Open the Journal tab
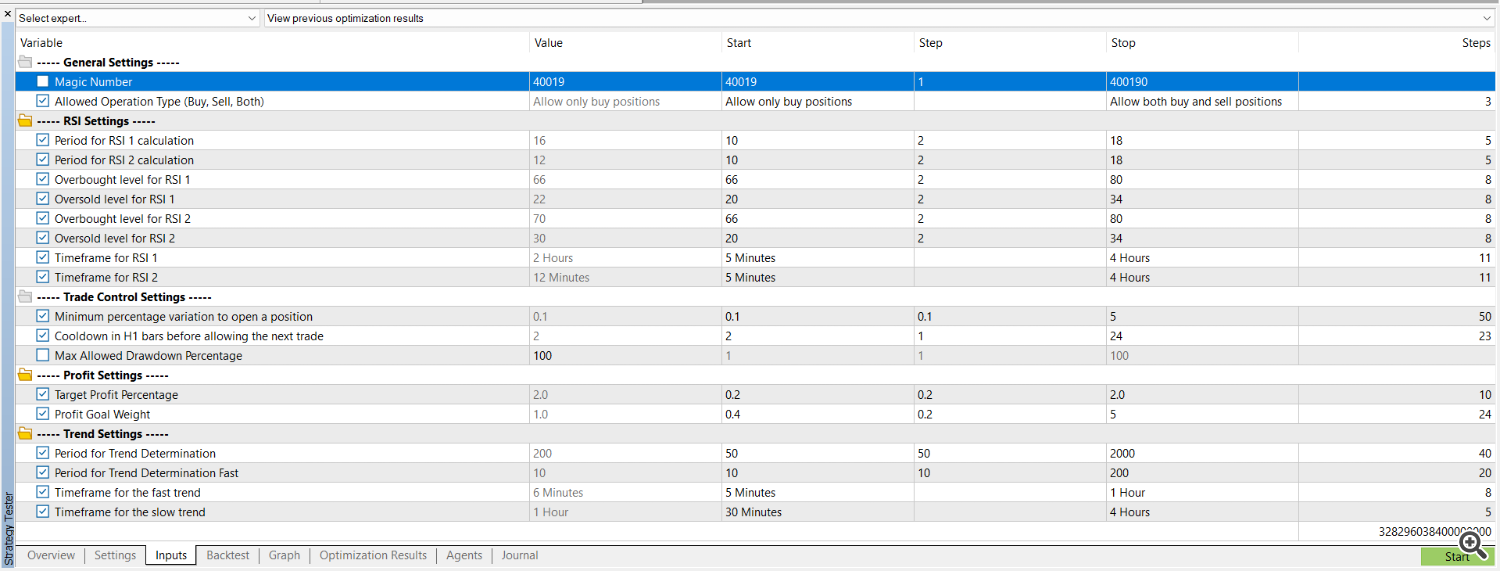The width and height of the screenshot is (1500, 571). tap(520, 555)
